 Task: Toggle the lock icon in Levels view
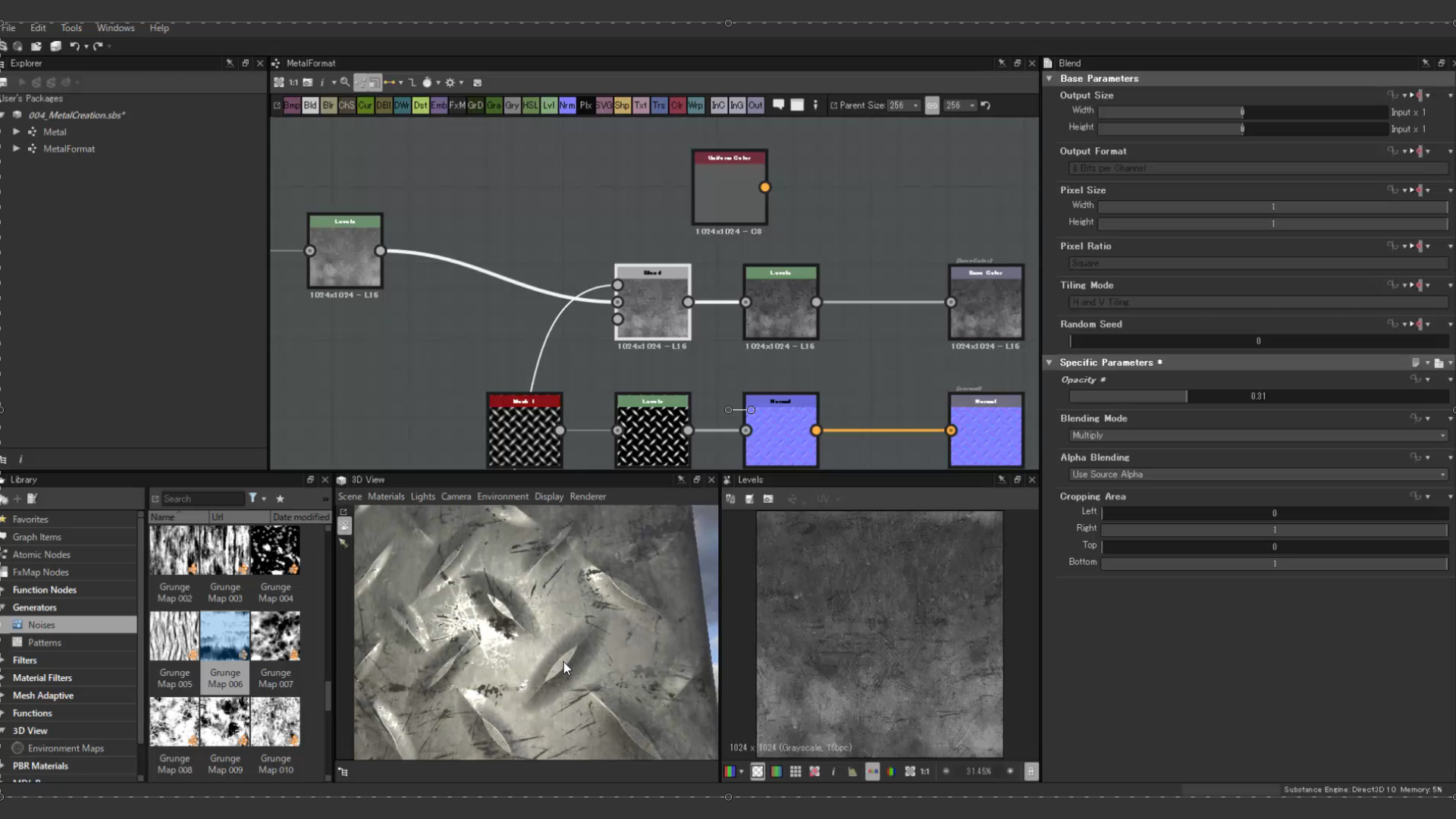1031,771
